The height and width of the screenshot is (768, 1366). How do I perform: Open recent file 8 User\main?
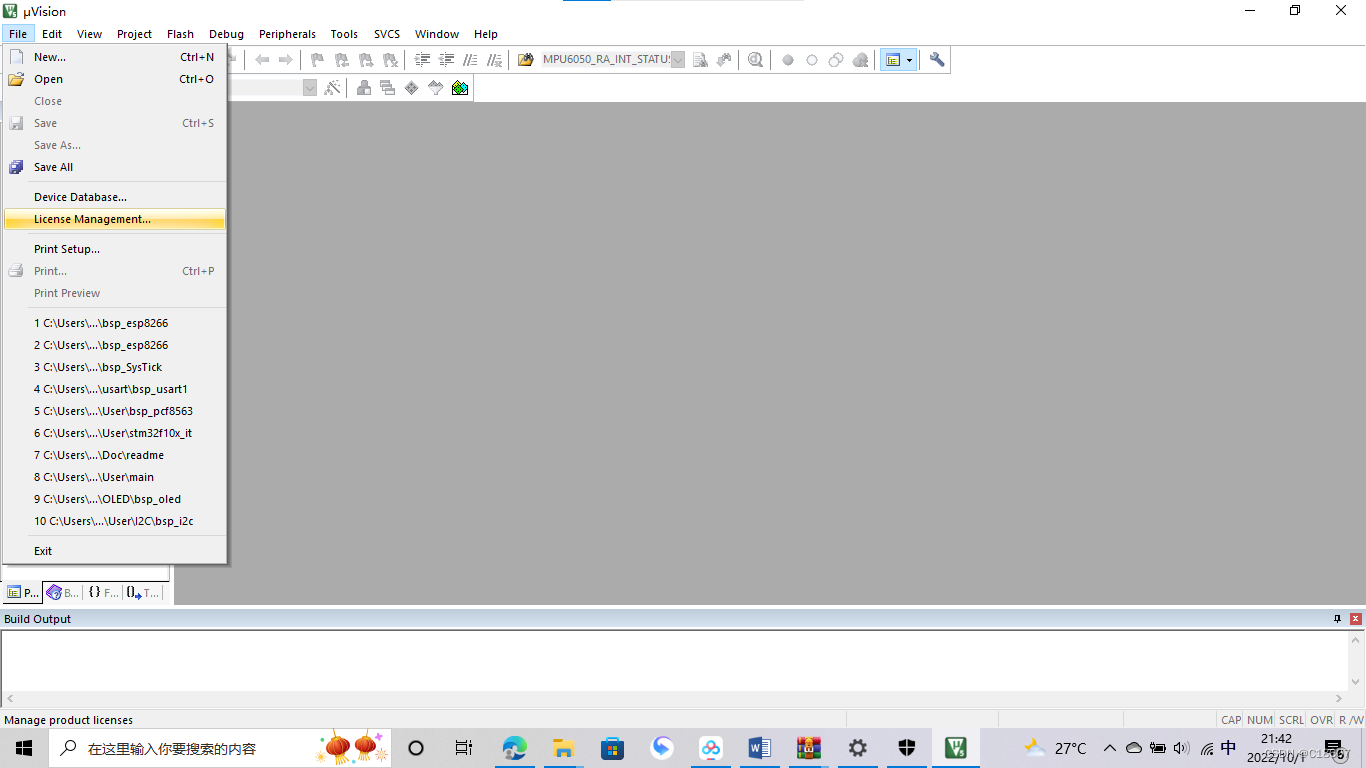[115, 477]
